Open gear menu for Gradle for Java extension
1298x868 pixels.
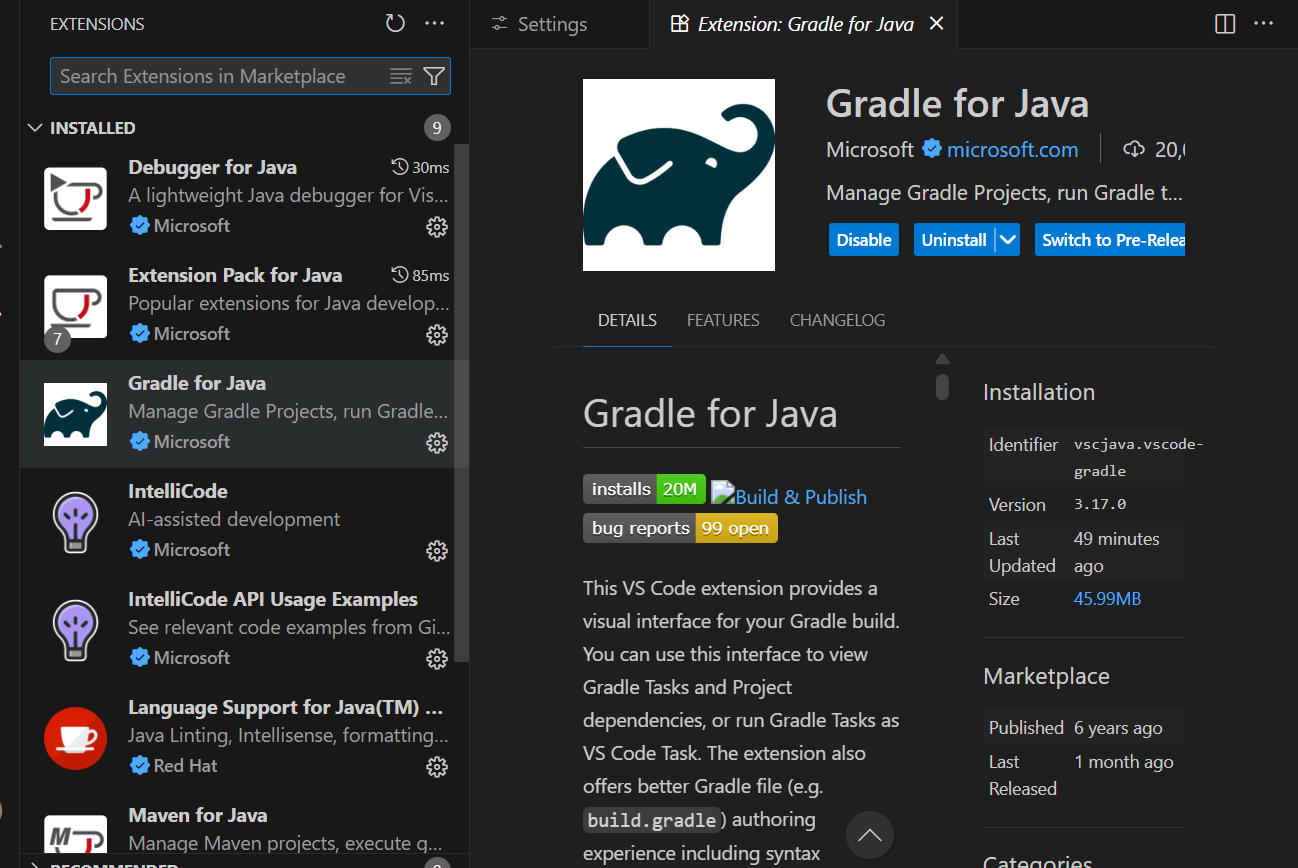tap(437, 443)
